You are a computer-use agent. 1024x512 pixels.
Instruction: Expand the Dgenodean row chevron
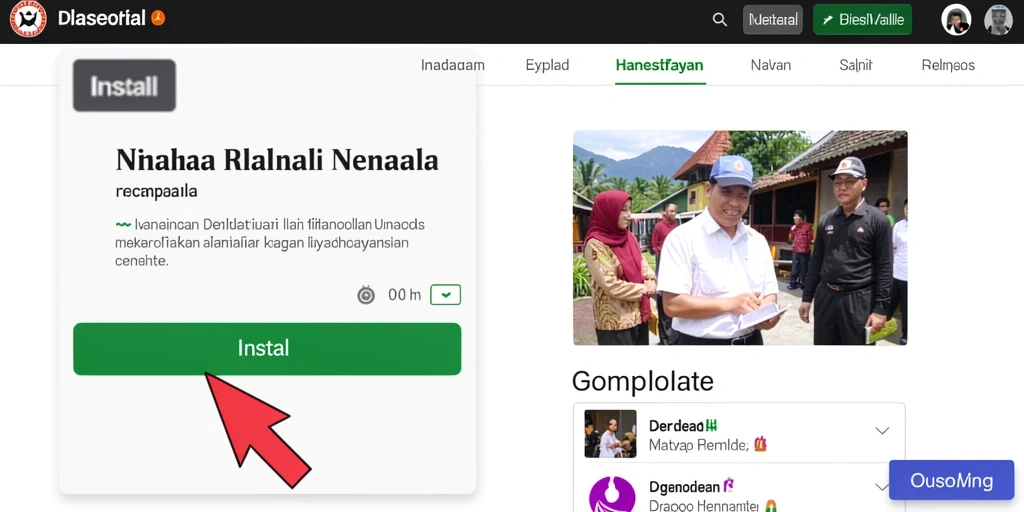click(882, 487)
